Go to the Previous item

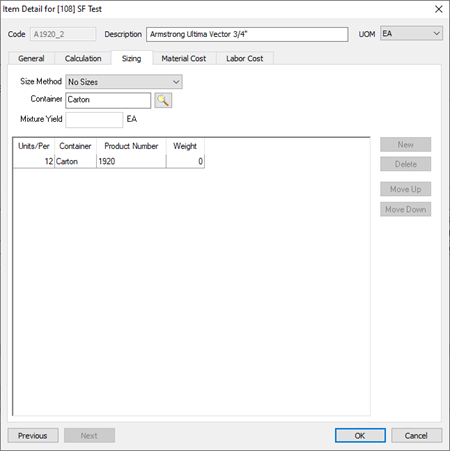point(33,435)
